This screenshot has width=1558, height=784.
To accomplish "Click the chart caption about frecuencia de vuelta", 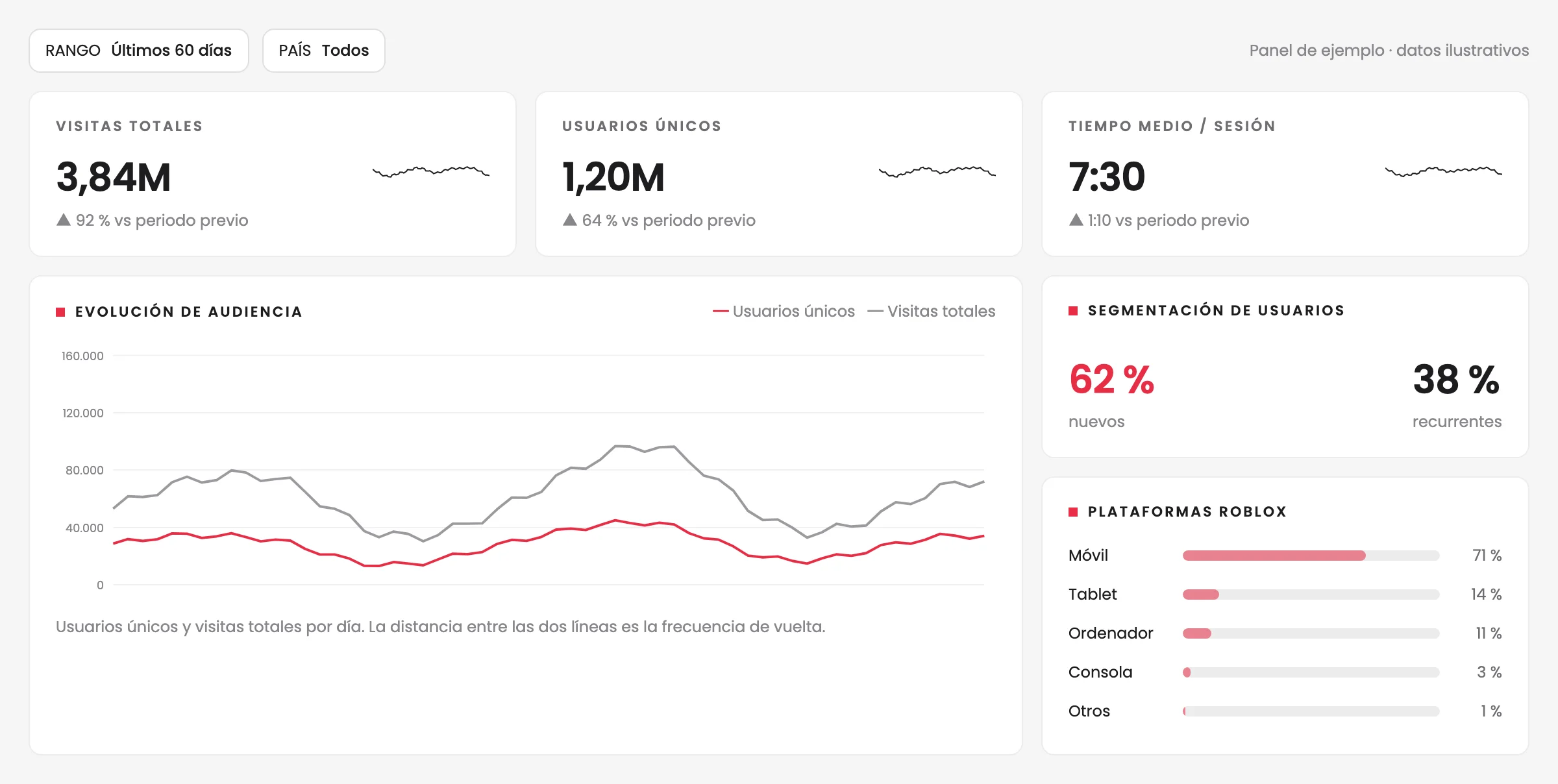I will 441,627.
